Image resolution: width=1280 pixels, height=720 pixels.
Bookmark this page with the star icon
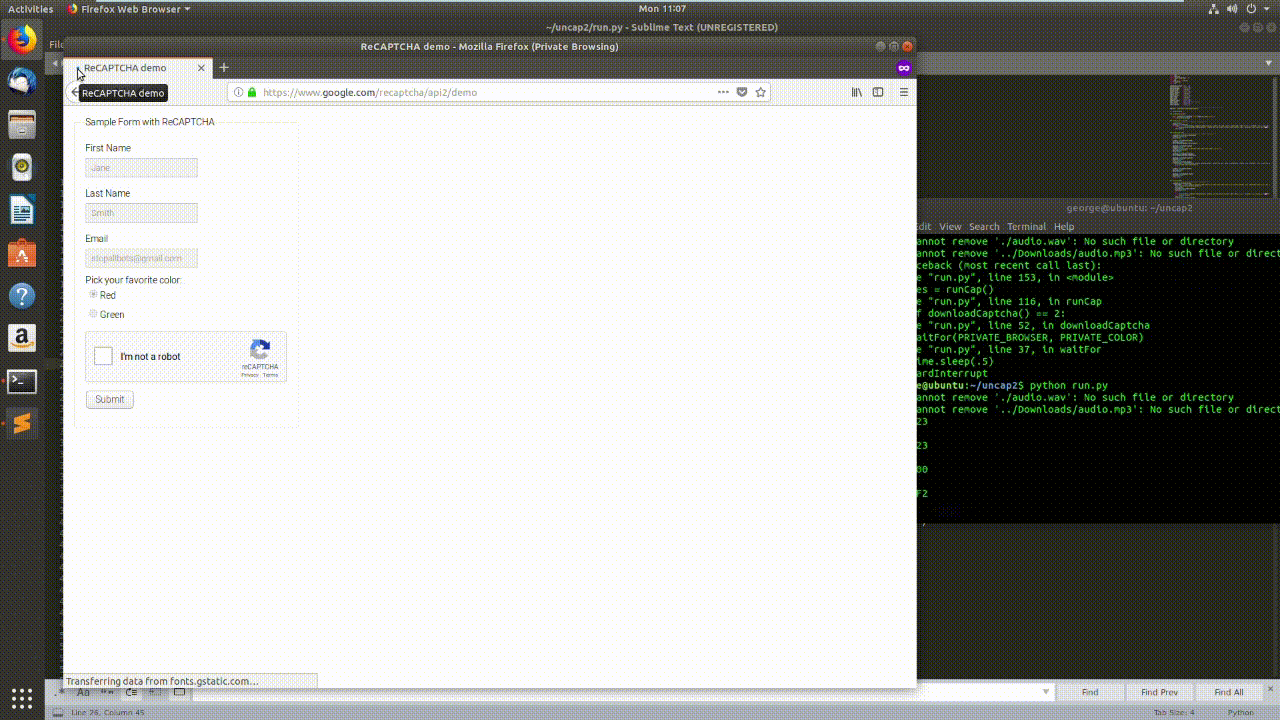pos(761,92)
